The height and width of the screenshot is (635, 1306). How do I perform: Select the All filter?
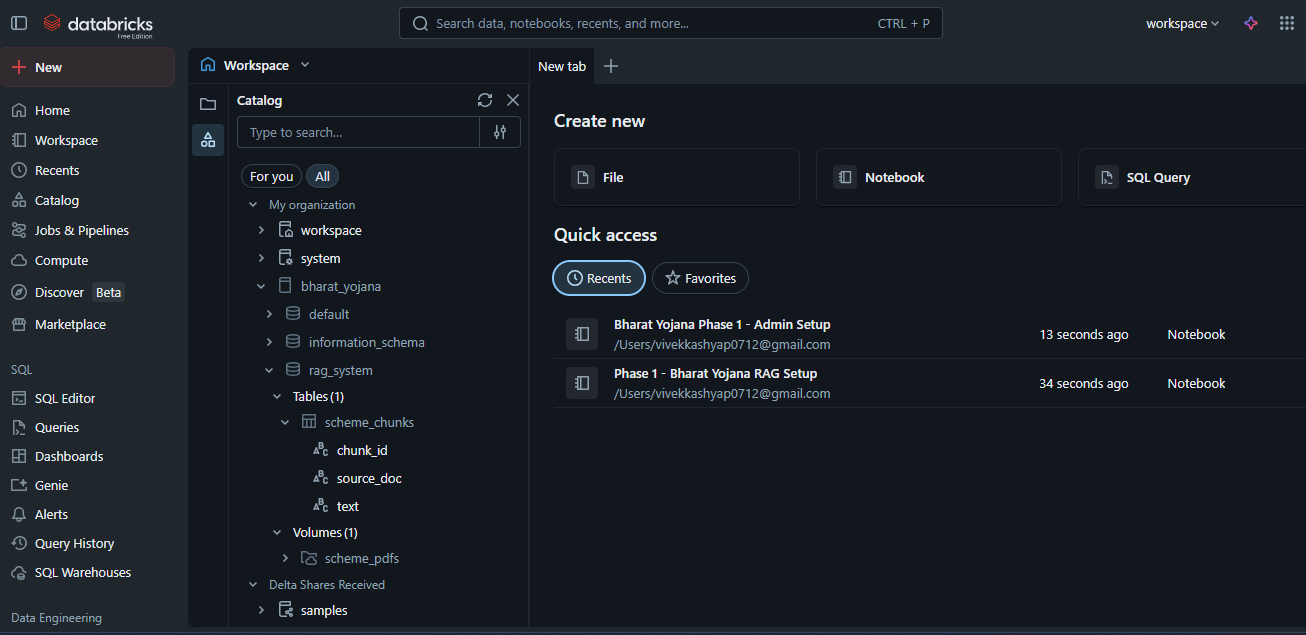[322, 176]
